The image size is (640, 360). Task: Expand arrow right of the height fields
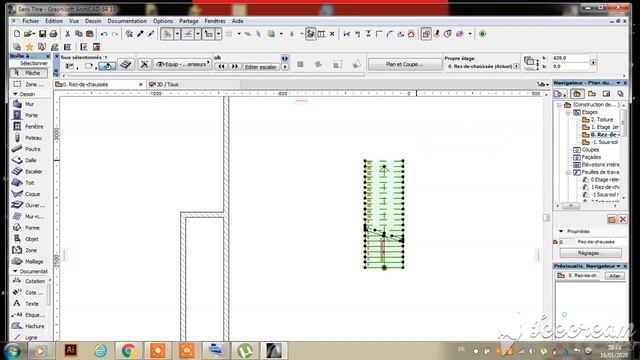[593, 62]
